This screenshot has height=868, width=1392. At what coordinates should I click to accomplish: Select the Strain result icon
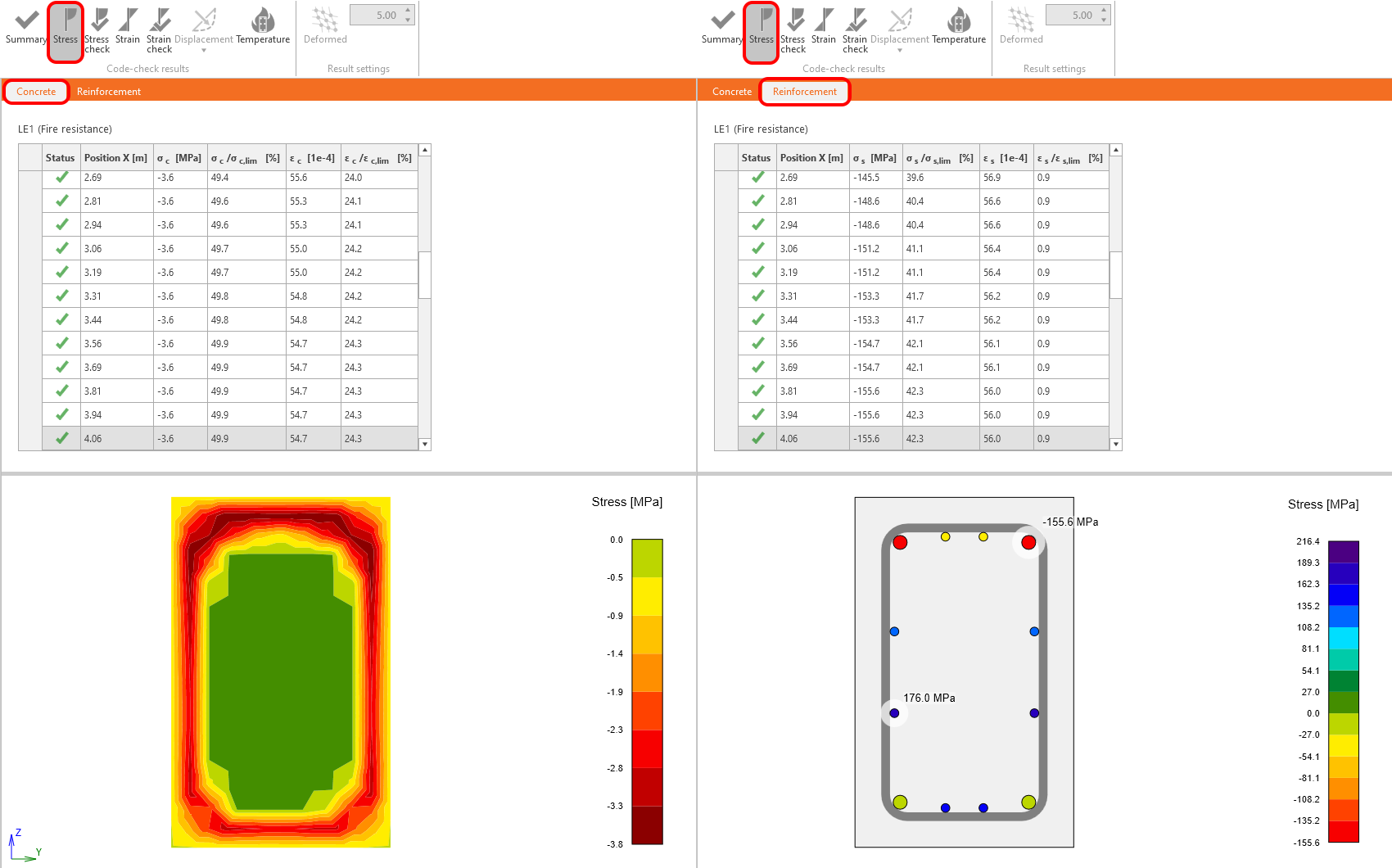[128, 25]
